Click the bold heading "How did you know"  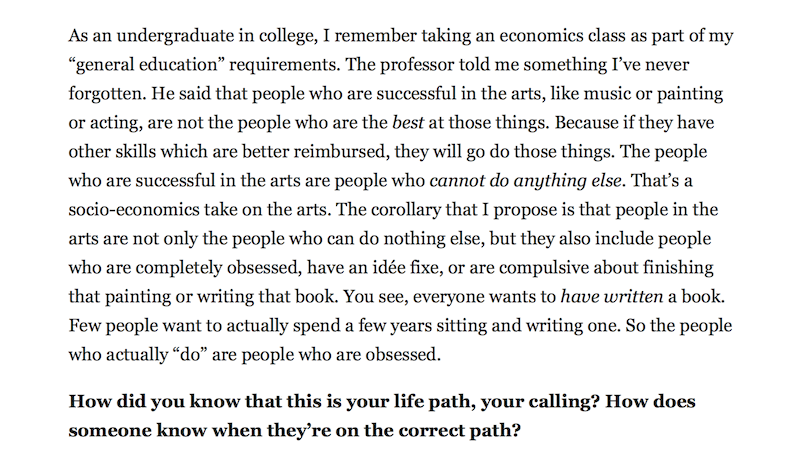[154, 402]
